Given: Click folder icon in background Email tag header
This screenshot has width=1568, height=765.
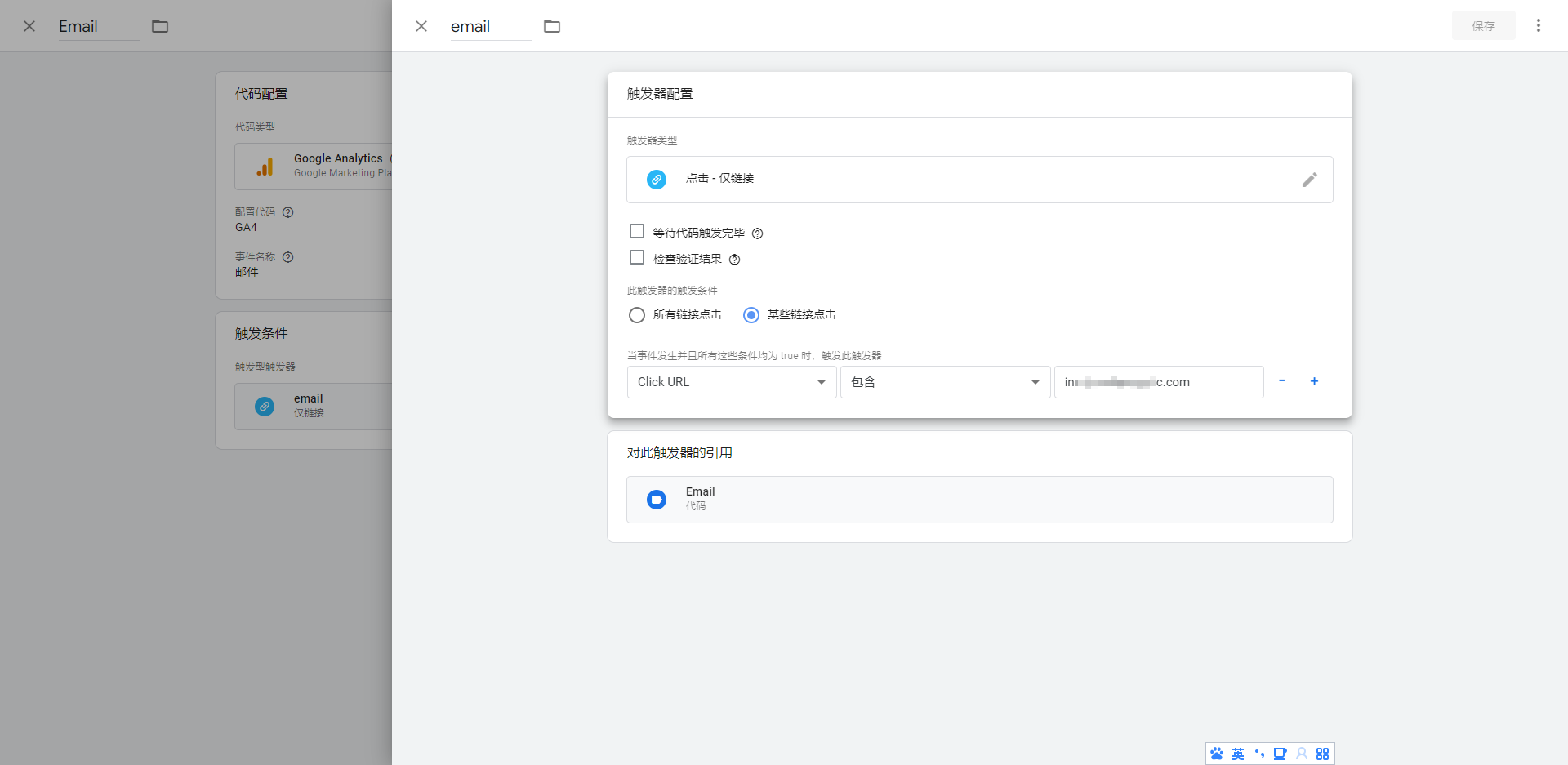Looking at the screenshot, I should click(160, 26).
